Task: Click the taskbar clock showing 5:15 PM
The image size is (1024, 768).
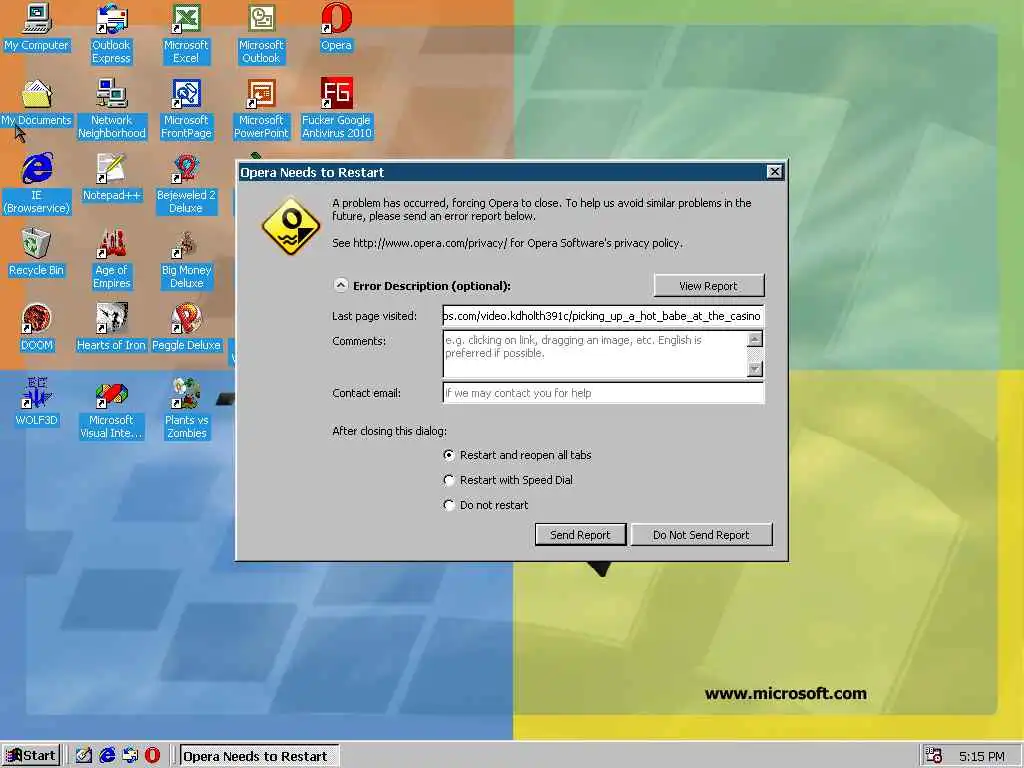Action: point(981,756)
